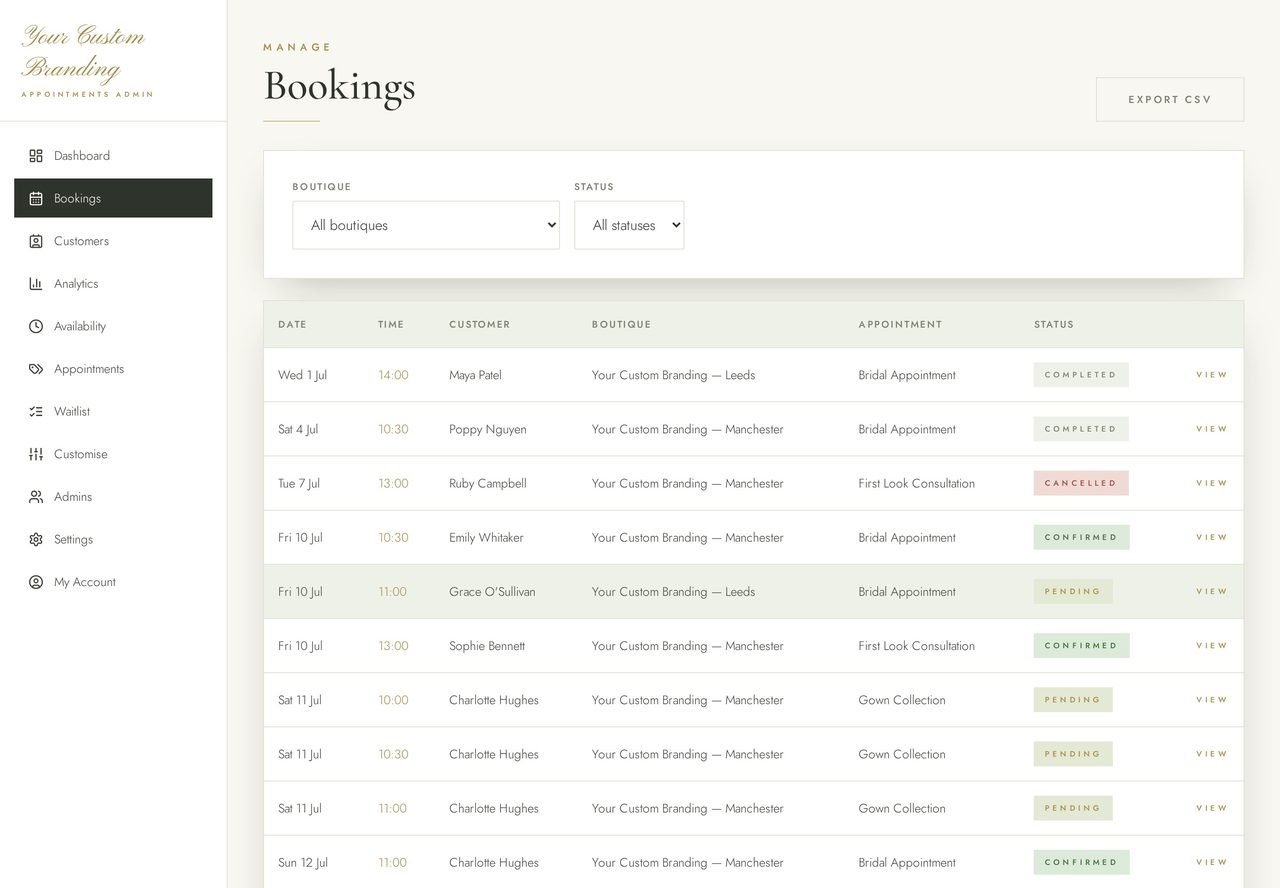Click Ruby Campbell's Cancelled status badge
This screenshot has height=888, width=1280.
pyautogui.click(x=1081, y=483)
